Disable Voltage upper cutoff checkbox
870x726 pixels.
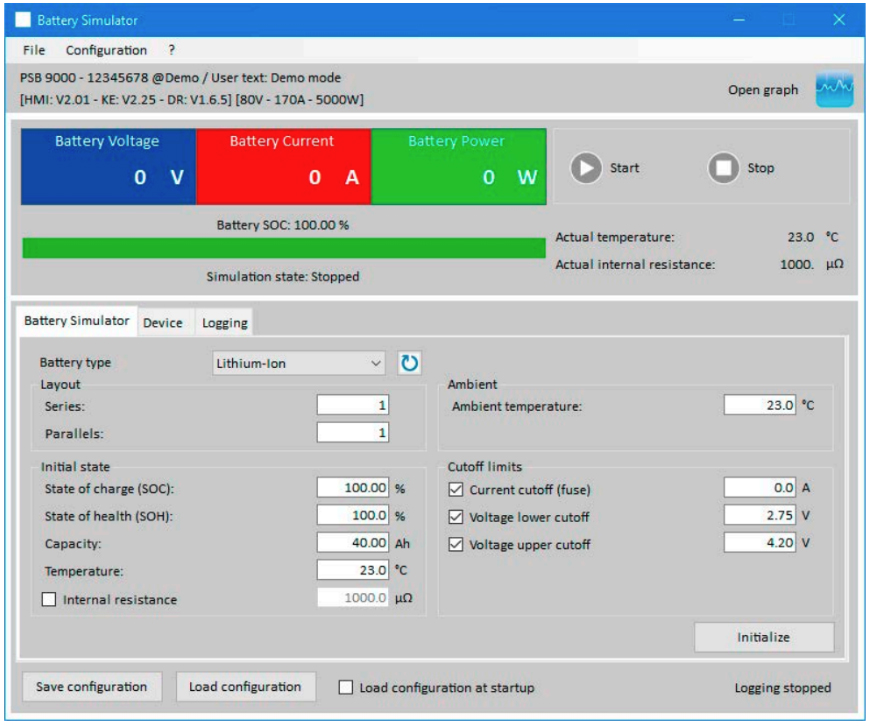coord(456,545)
